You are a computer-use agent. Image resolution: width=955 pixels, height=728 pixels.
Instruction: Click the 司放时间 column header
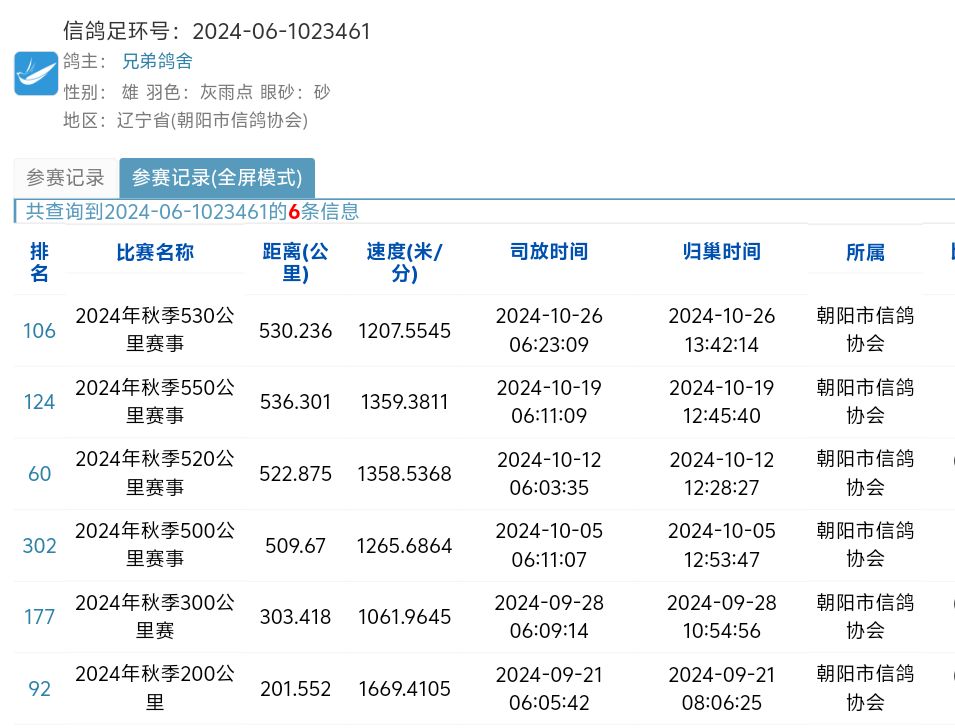click(x=549, y=252)
